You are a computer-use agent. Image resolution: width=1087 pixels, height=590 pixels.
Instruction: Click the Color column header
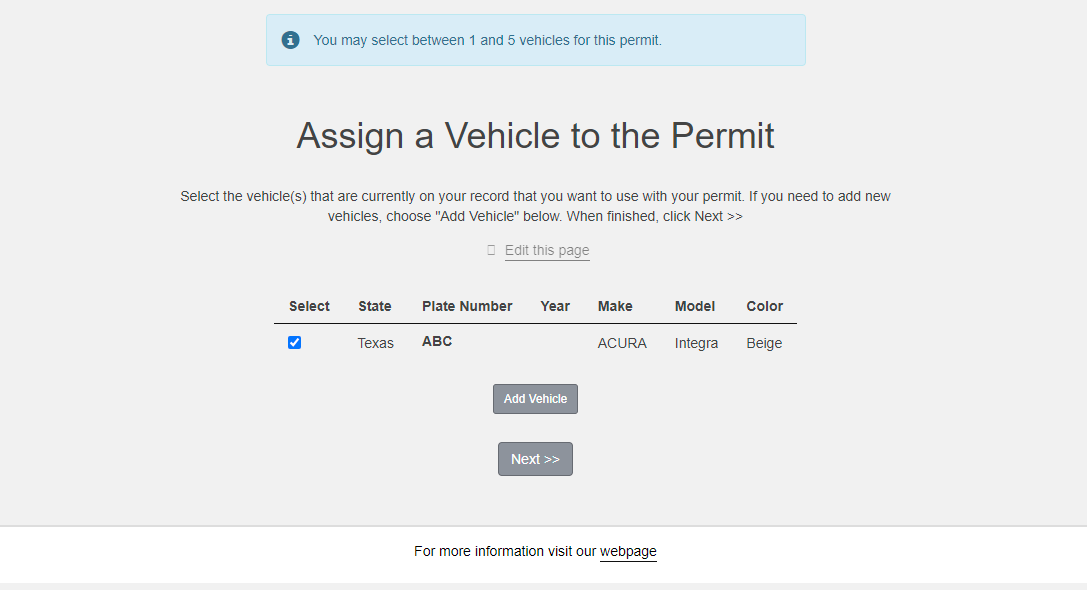[x=765, y=306]
